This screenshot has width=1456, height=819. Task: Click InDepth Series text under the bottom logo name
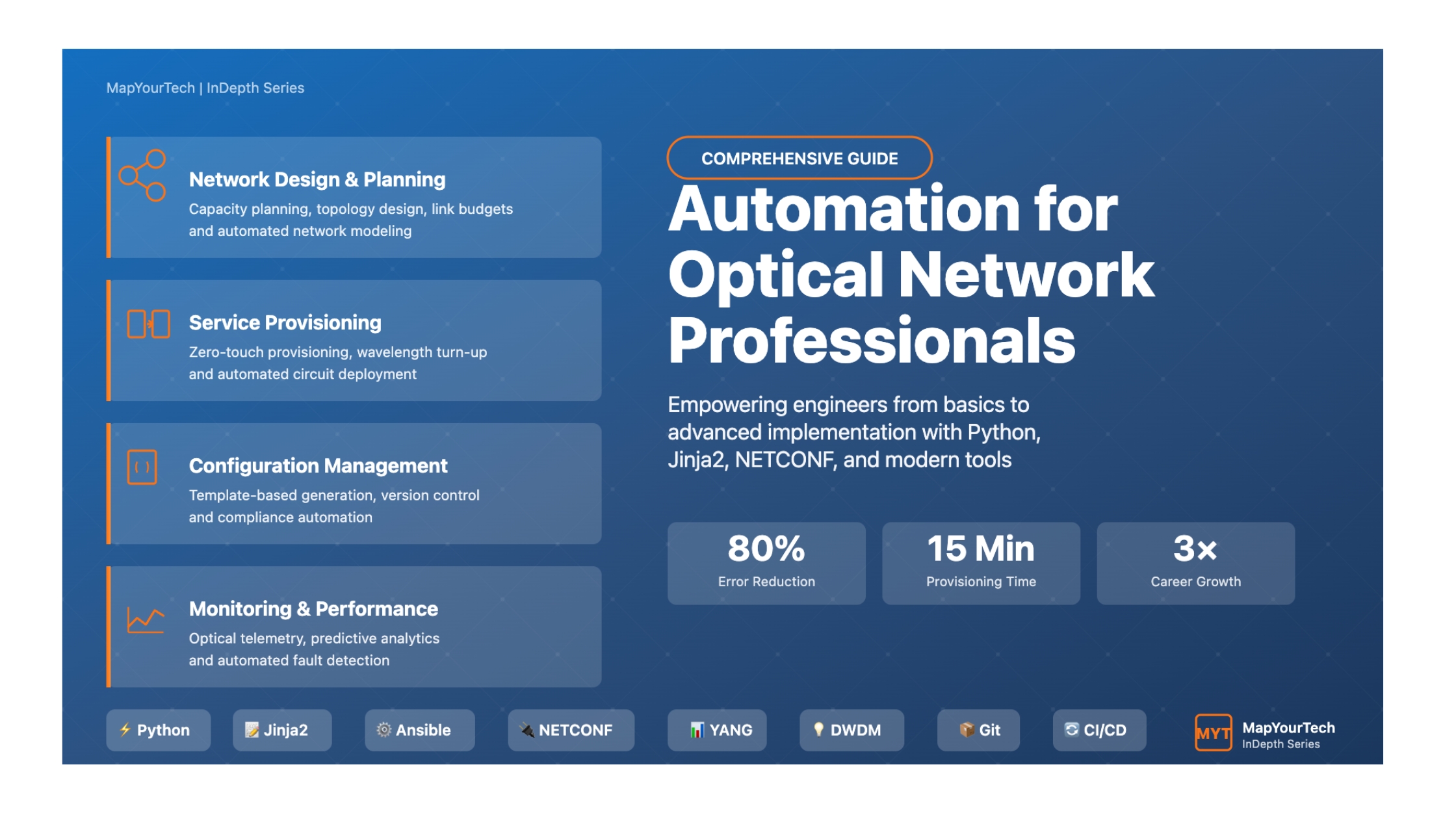pyautogui.click(x=1280, y=744)
